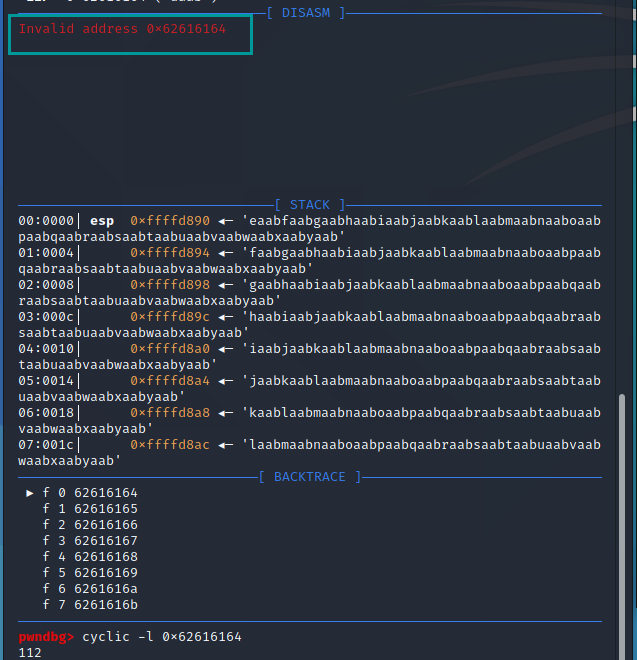Click the stack offset label 01:0004
The width and height of the screenshot is (637, 660).
46,253
